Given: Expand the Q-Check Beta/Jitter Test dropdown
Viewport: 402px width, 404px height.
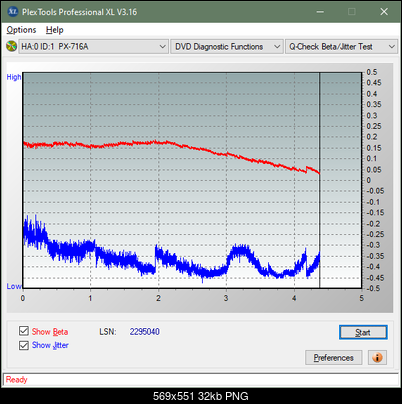Looking at the screenshot, I should click(342, 47).
